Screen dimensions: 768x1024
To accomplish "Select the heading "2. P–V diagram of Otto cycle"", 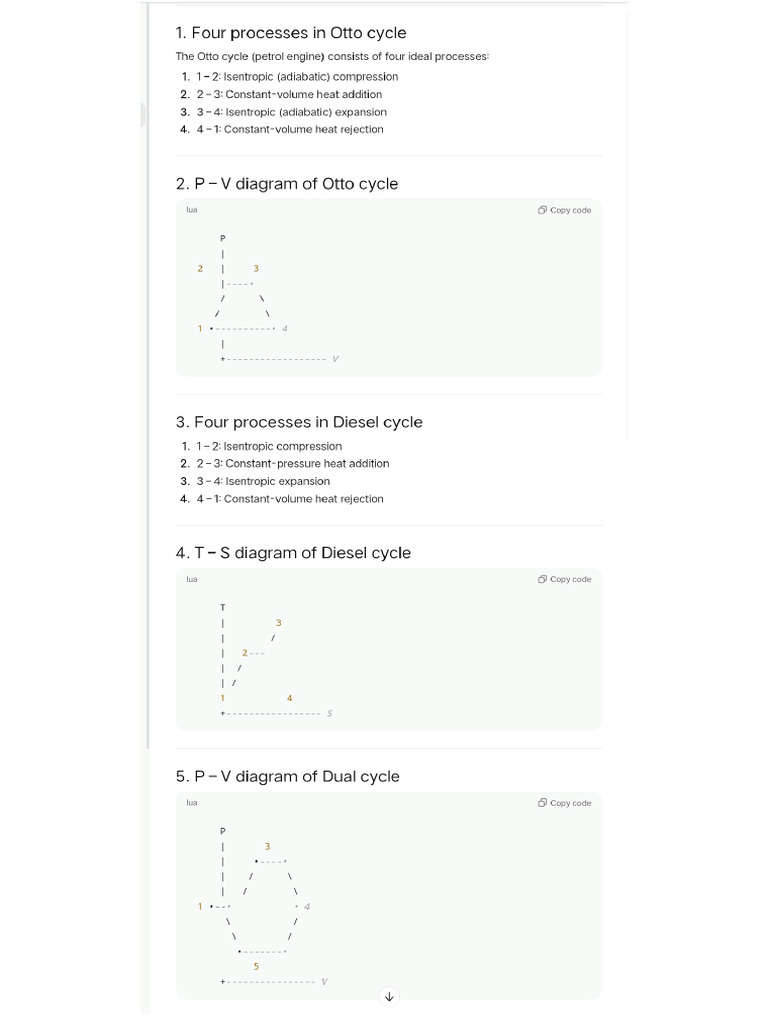I will [287, 184].
